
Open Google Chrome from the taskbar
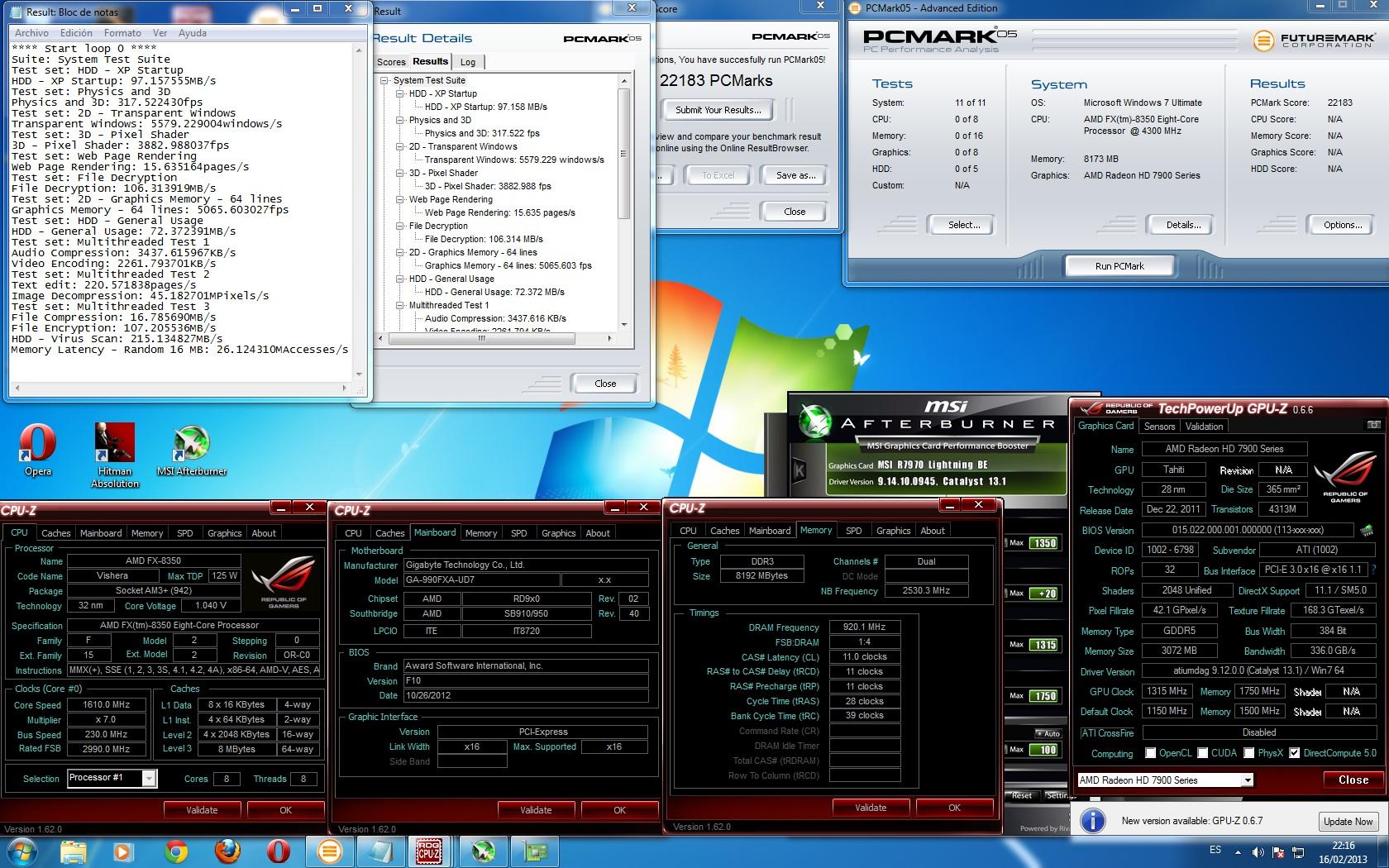pyautogui.click(x=175, y=851)
